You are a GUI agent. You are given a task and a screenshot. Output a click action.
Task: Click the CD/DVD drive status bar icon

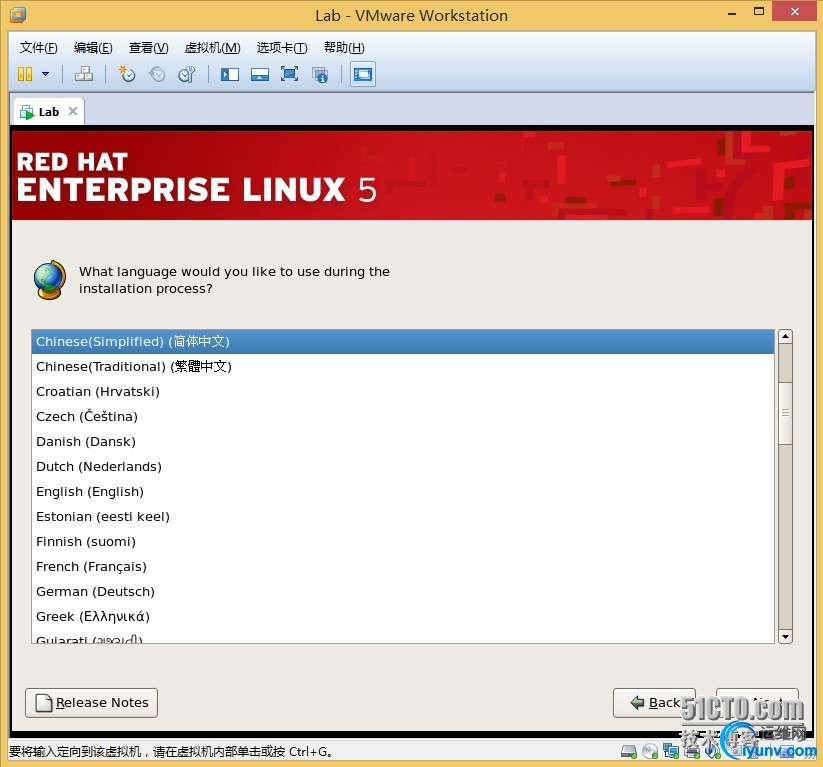click(650, 752)
